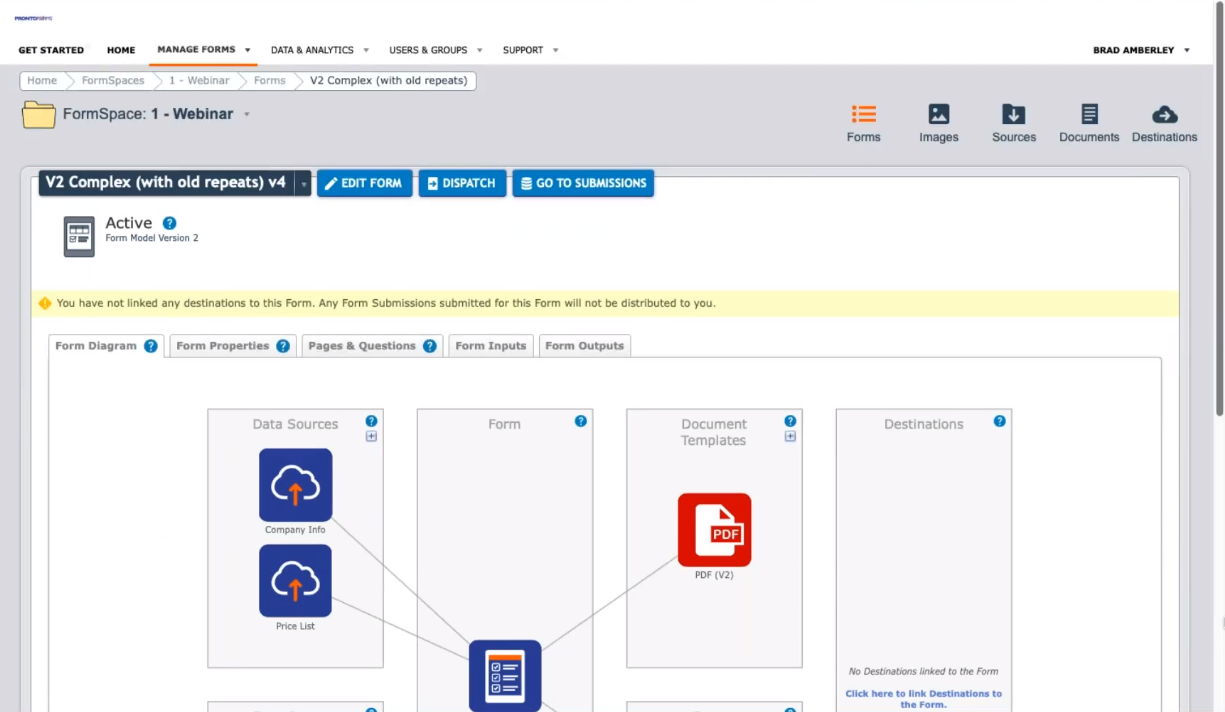Open the form version dropdown arrow
This screenshot has height=712, width=1225.
(303, 184)
